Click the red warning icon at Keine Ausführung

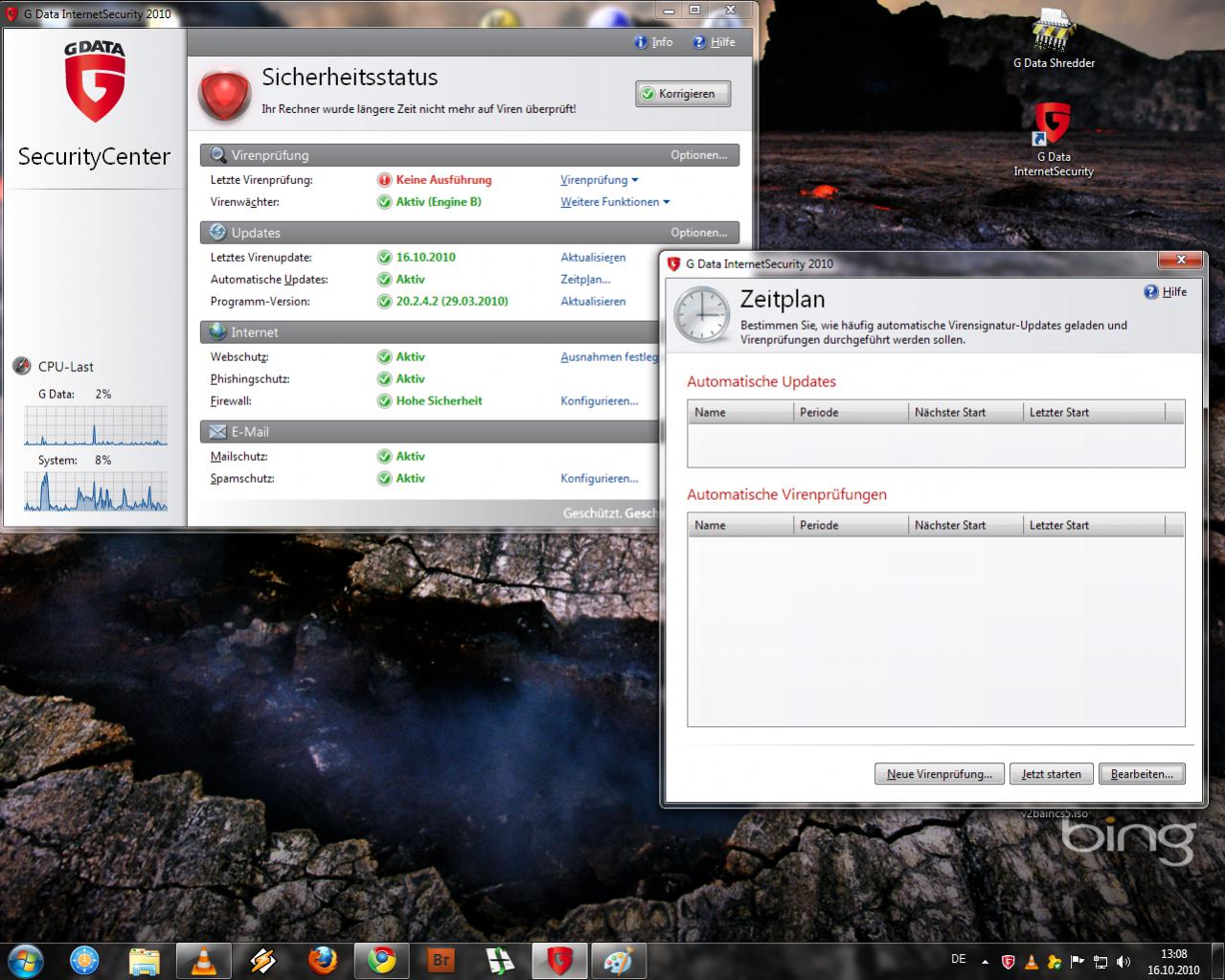(x=385, y=180)
